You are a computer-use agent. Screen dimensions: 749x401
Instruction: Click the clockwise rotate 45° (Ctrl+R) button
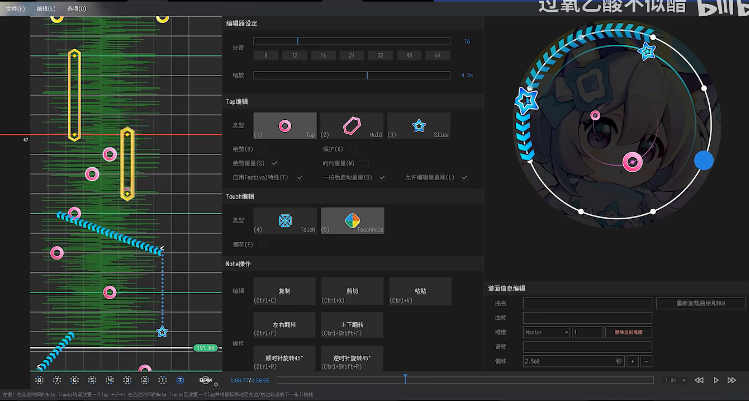[285, 358]
